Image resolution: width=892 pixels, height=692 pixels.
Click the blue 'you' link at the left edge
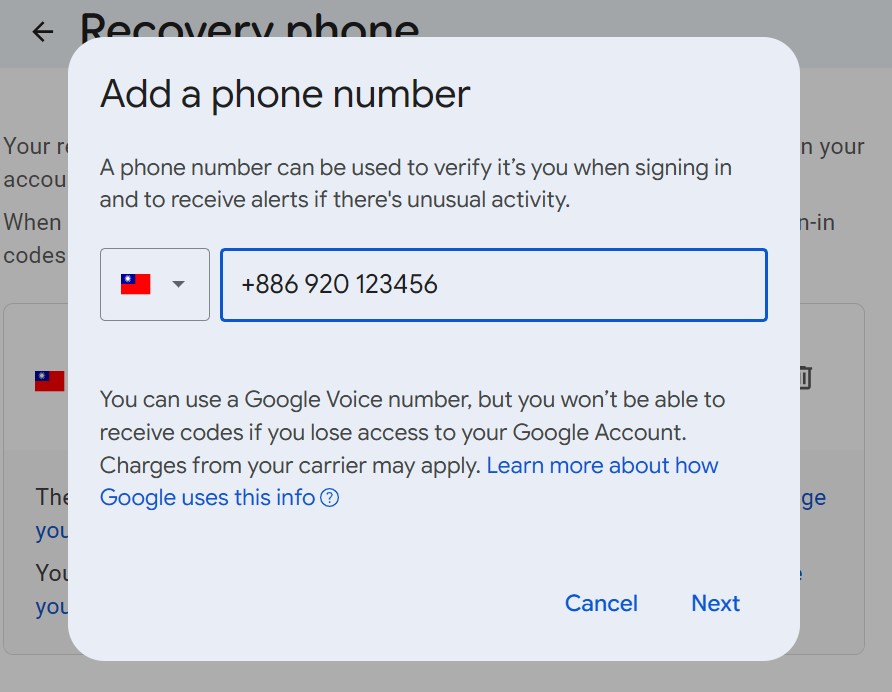[48, 531]
